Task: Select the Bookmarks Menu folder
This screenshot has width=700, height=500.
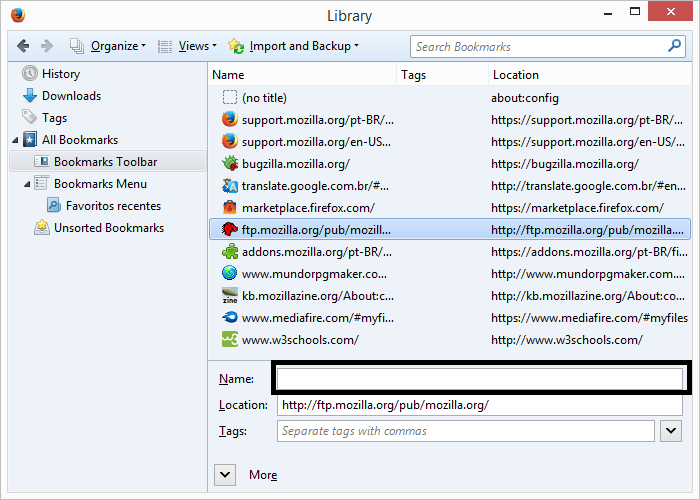Action: (x=100, y=183)
